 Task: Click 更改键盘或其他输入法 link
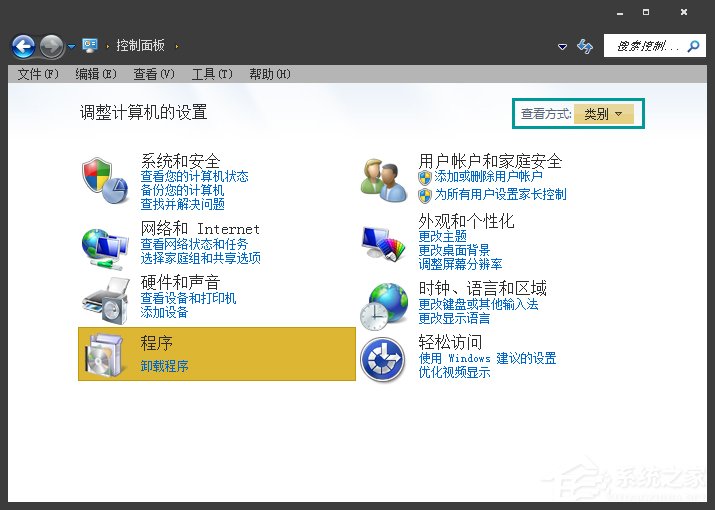click(479, 304)
